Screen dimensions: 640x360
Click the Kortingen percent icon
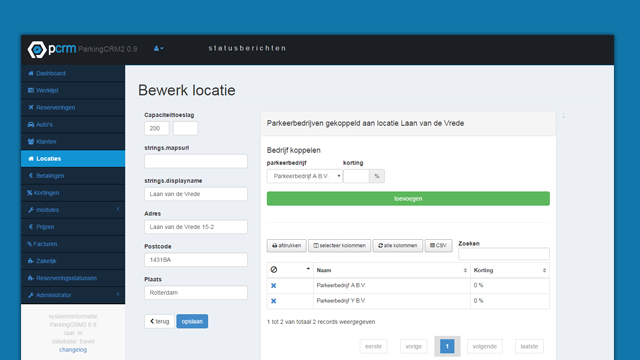29,193
